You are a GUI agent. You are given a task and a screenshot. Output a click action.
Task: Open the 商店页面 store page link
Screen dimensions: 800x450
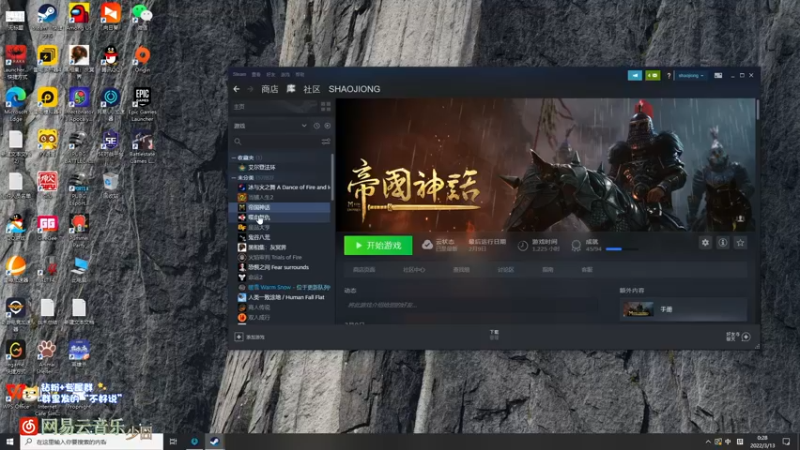coord(364,269)
